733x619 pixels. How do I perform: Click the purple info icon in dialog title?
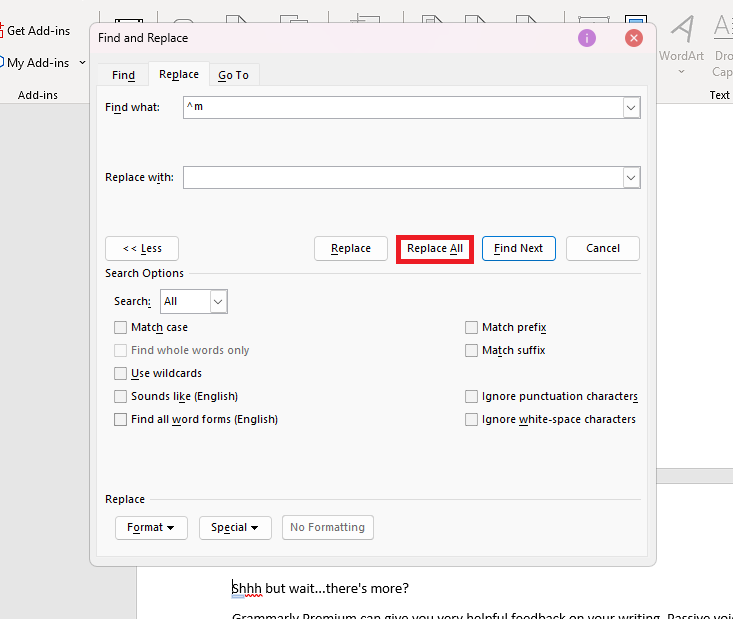[587, 38]
